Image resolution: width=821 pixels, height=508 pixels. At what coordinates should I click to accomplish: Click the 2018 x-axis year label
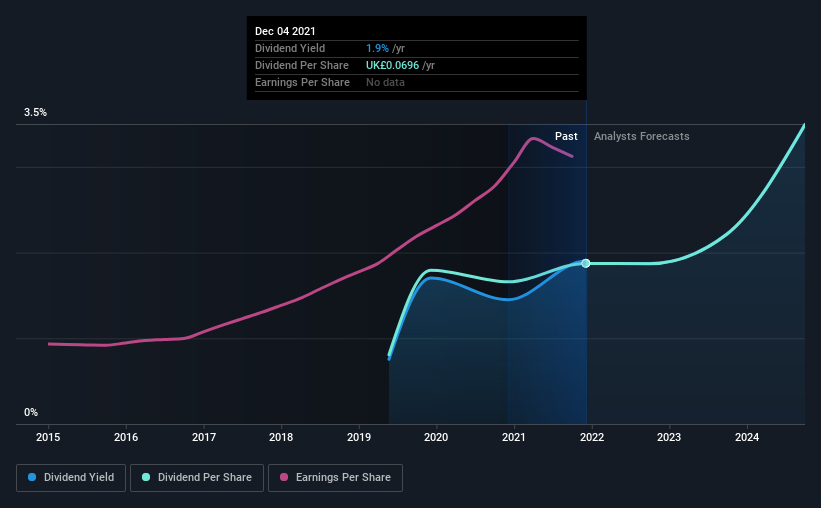281,437
